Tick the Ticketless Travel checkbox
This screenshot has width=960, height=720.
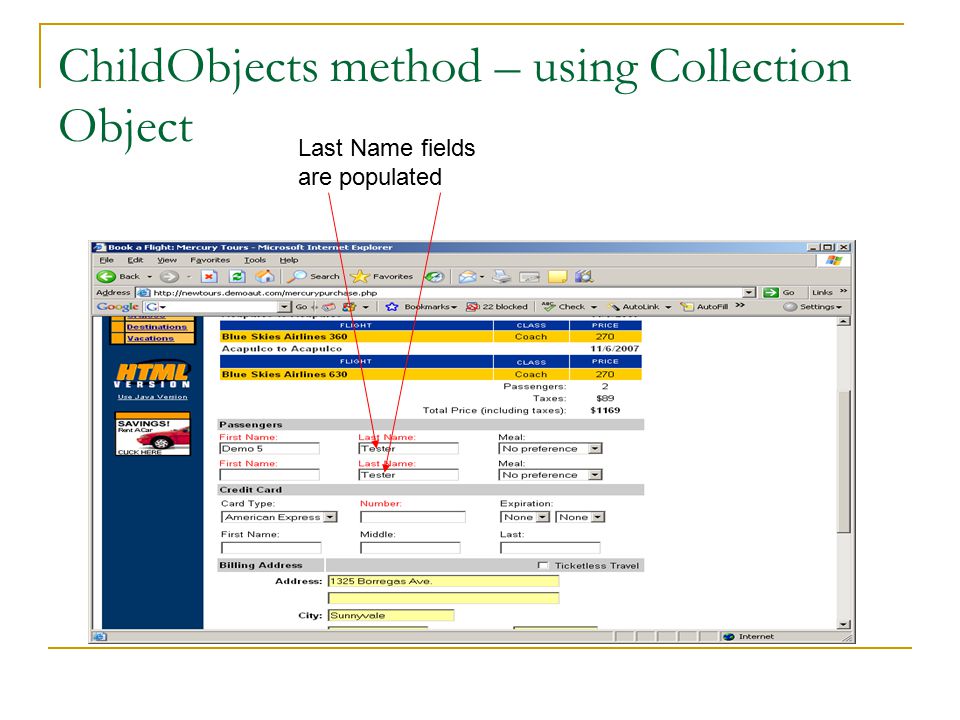[542, 566]
